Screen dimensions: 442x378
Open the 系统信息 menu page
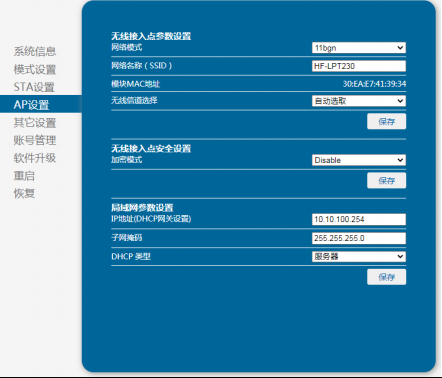[x=35, y=51]
